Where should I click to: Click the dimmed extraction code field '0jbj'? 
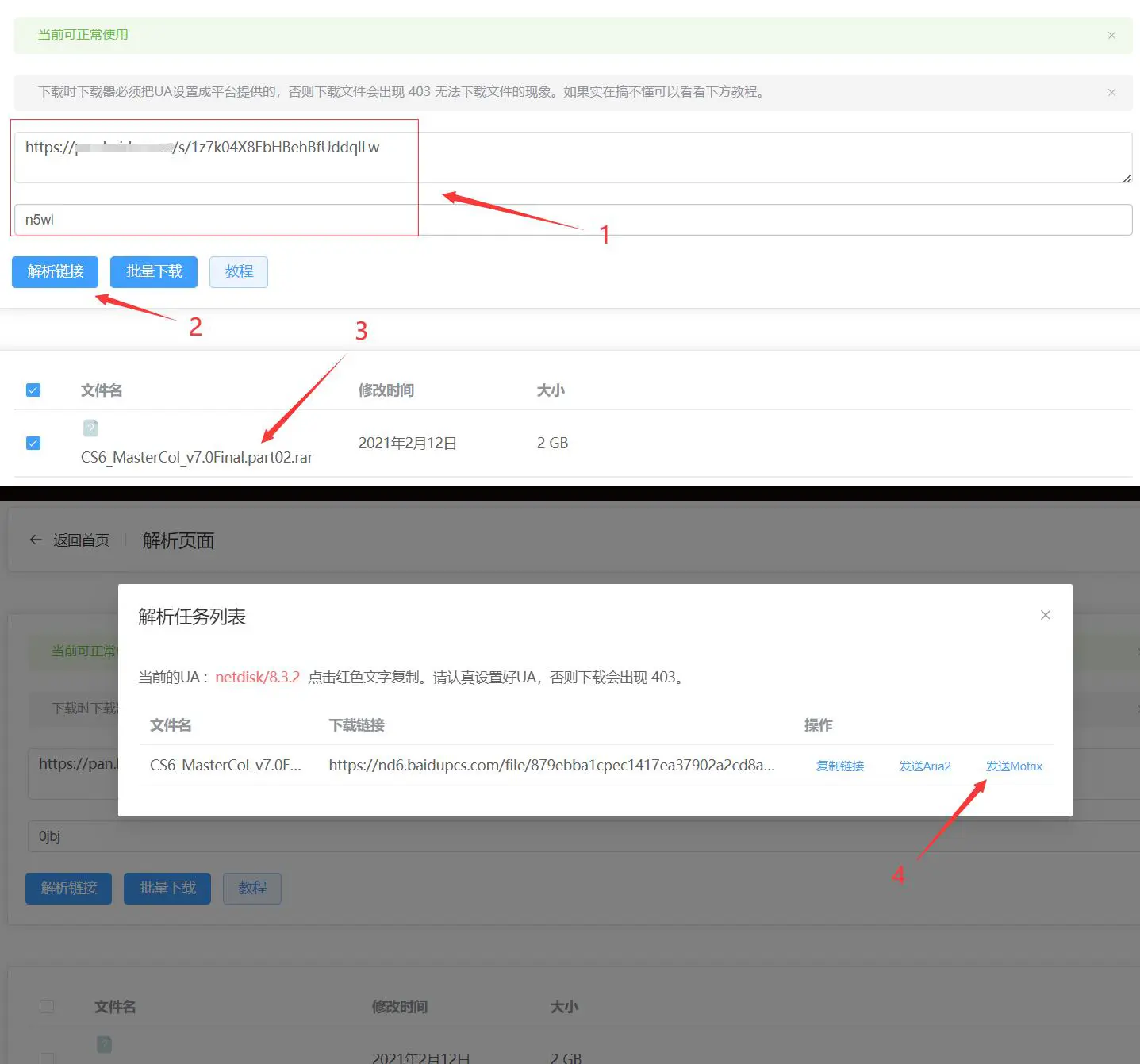click(584, 836)
